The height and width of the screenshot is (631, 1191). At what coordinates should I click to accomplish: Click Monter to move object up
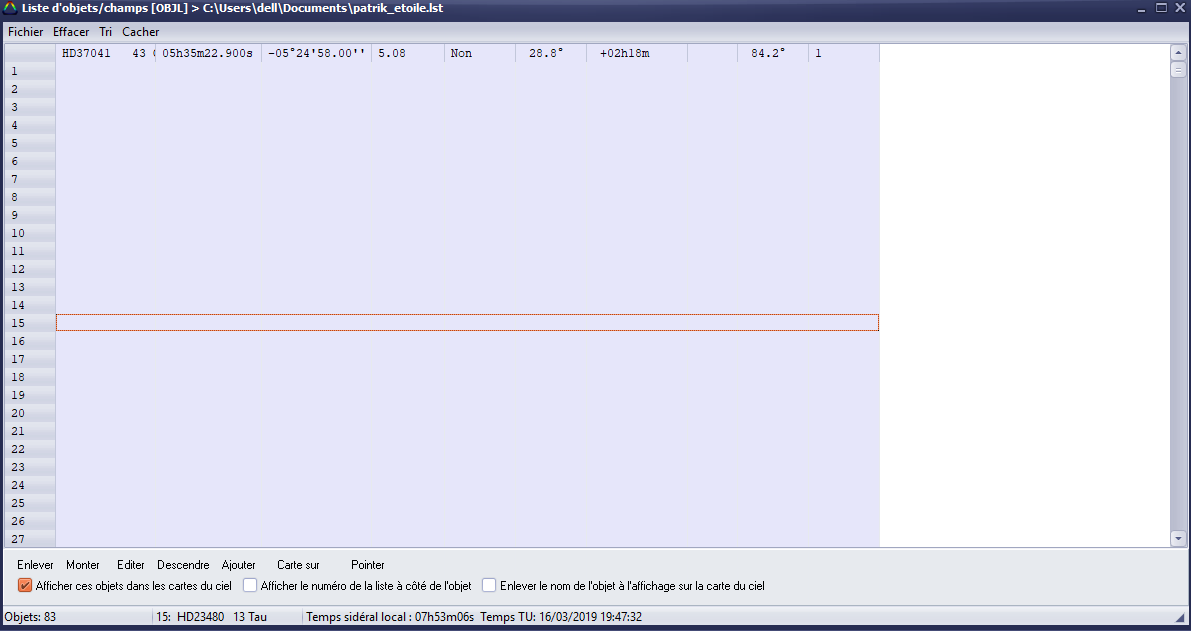pos(83,565)
